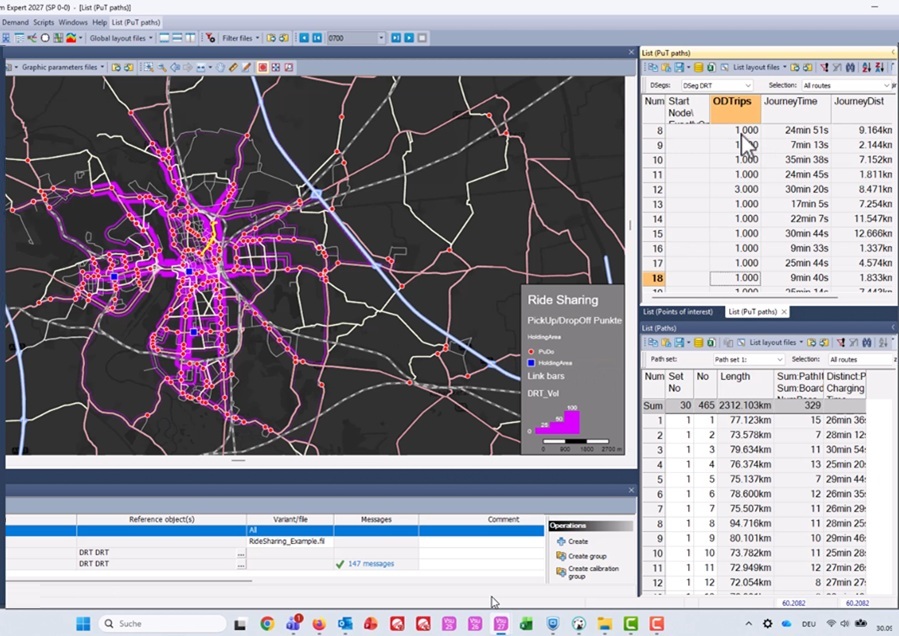This screenshot has width=899, height=636.
Task: Click the Windows taskbar search box
Action: (x=163, y=623)
